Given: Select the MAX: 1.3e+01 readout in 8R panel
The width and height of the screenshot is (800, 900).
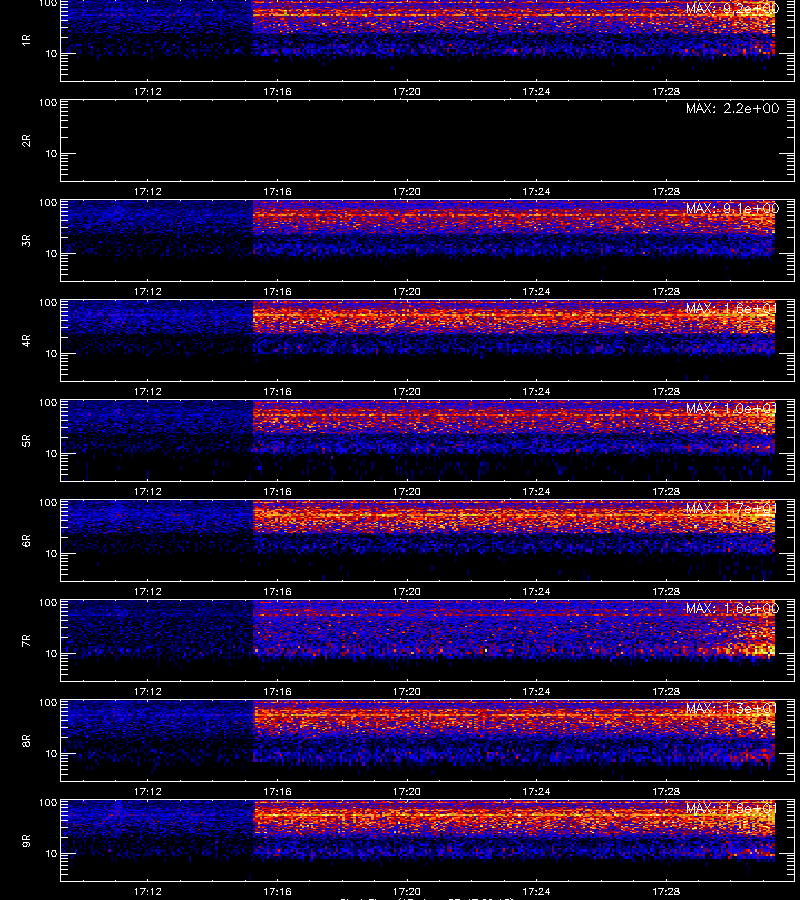Looking at the screenshot, I should point(732,709).
